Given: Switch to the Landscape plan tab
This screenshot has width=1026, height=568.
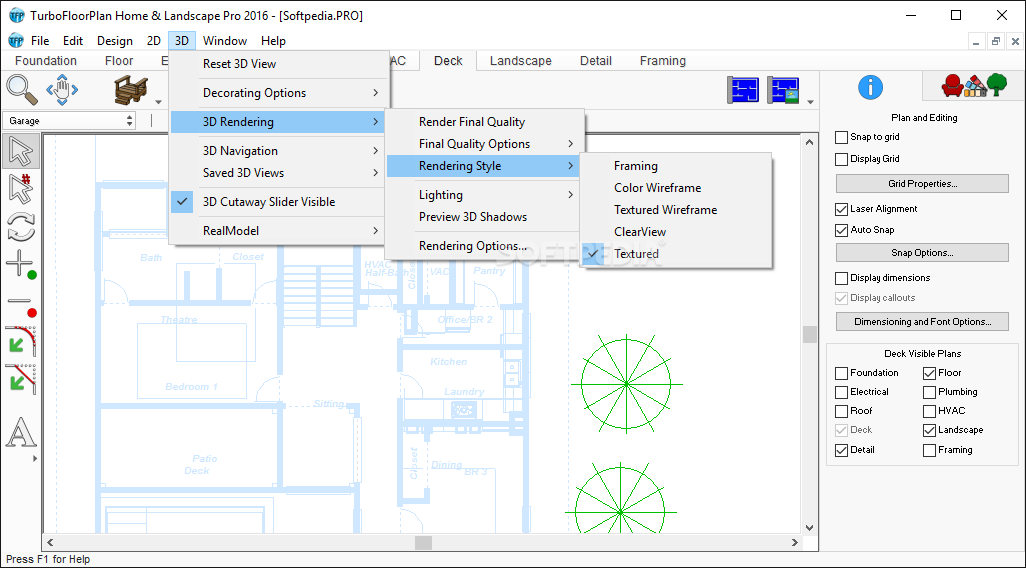Looking at the screenshot, I should [x=521, y=61].
